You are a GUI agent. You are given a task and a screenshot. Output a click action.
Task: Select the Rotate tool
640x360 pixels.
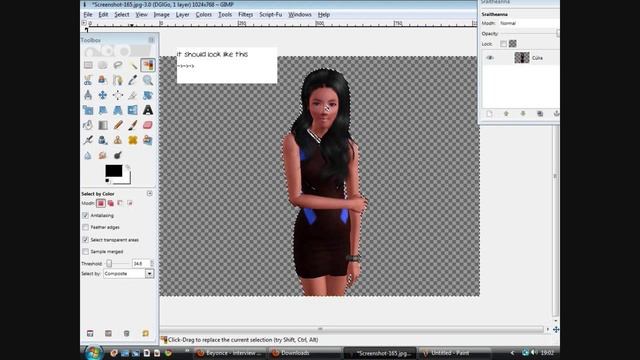tap(148, 95)
